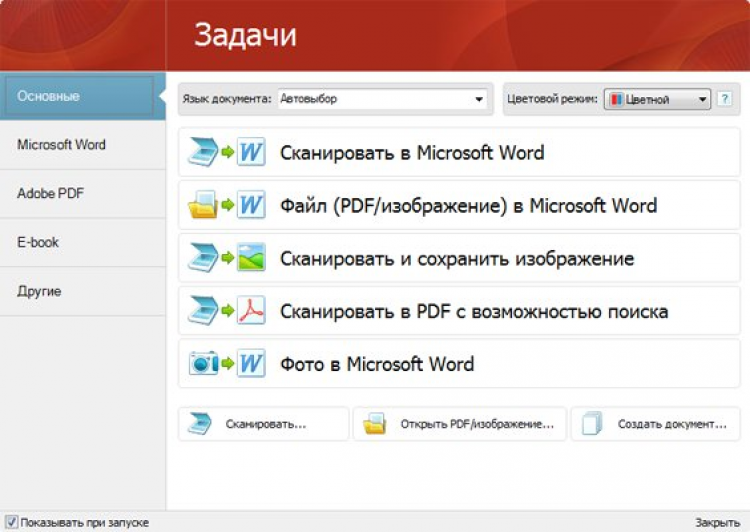Start Сканировать в Microsoft Word task

(459, 153)
